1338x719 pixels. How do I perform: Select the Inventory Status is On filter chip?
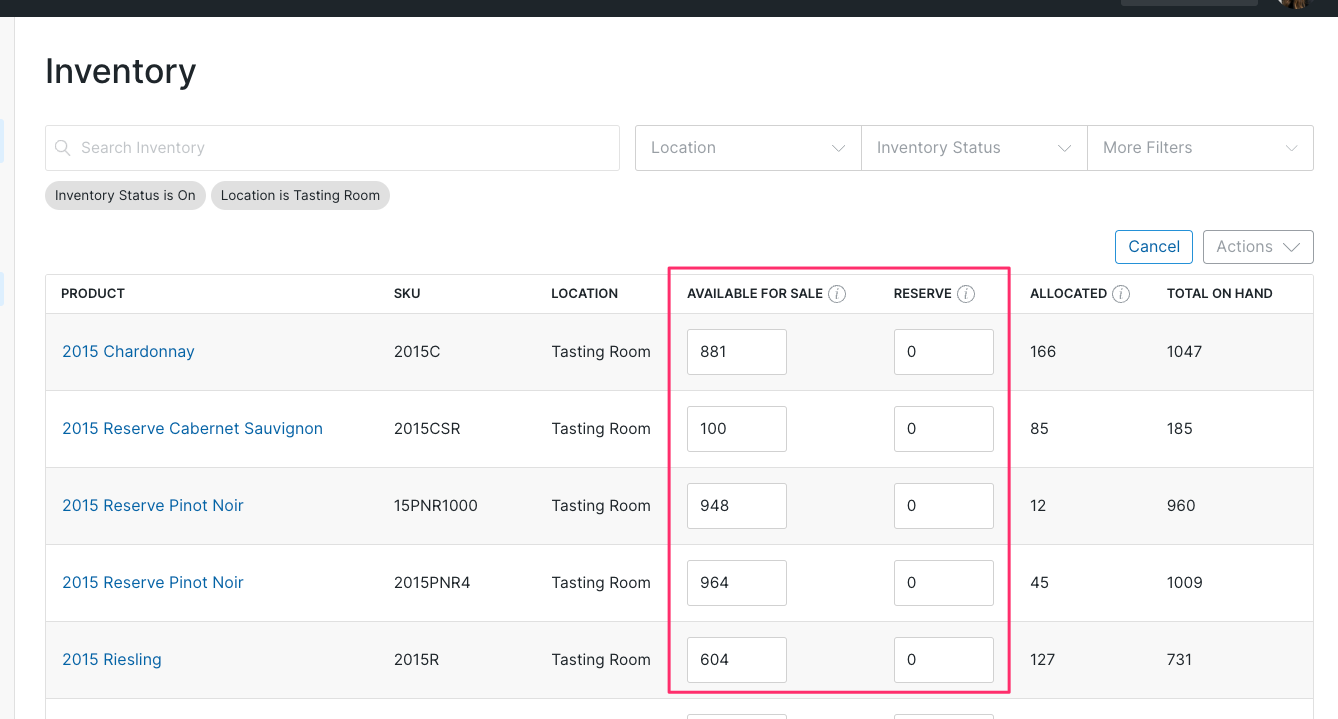(x=125, y=195)
